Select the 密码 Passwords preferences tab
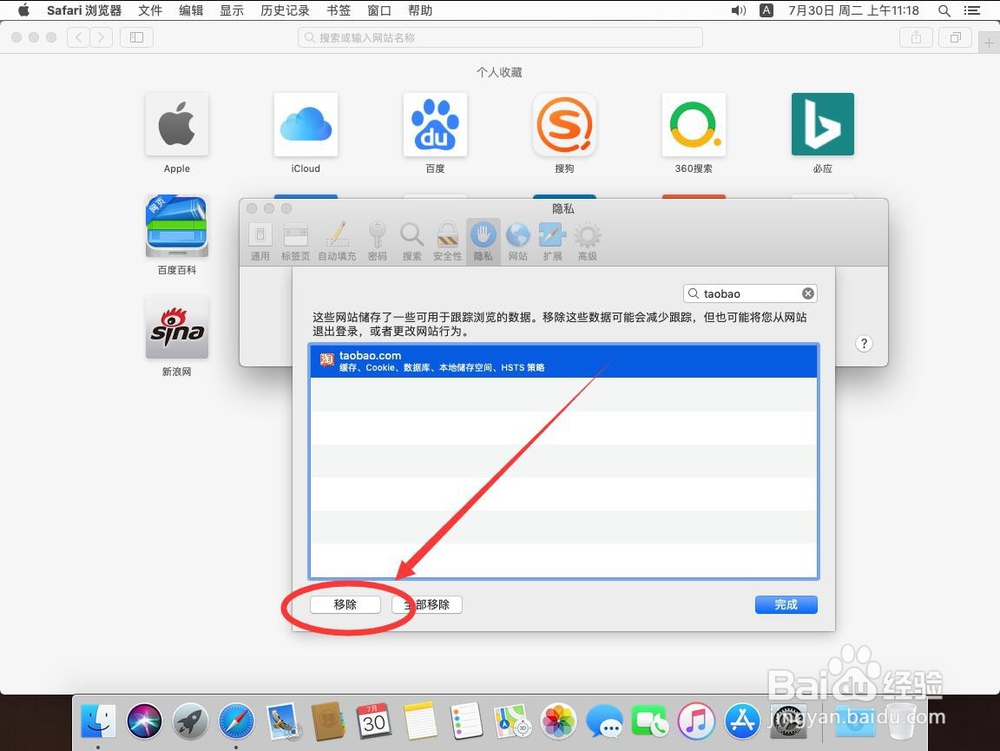 [x=377, y=242]
